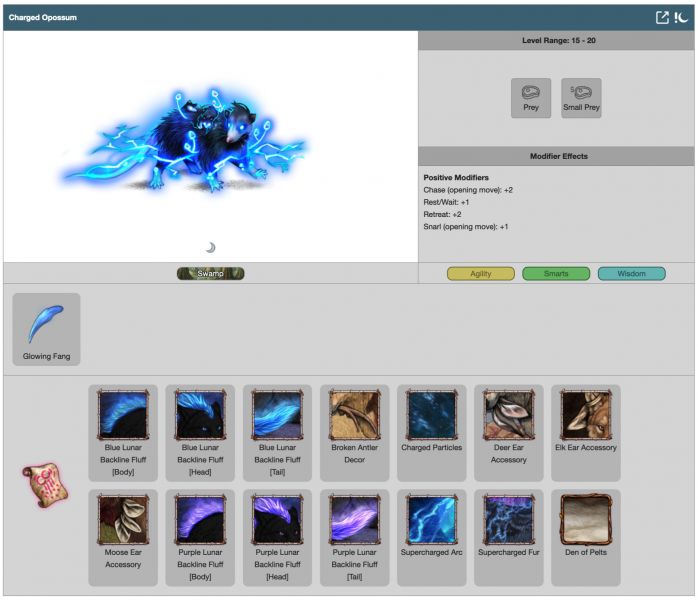Select the Smarts stat tag
This screenshot has width=698, height=600.
point(556,273)
